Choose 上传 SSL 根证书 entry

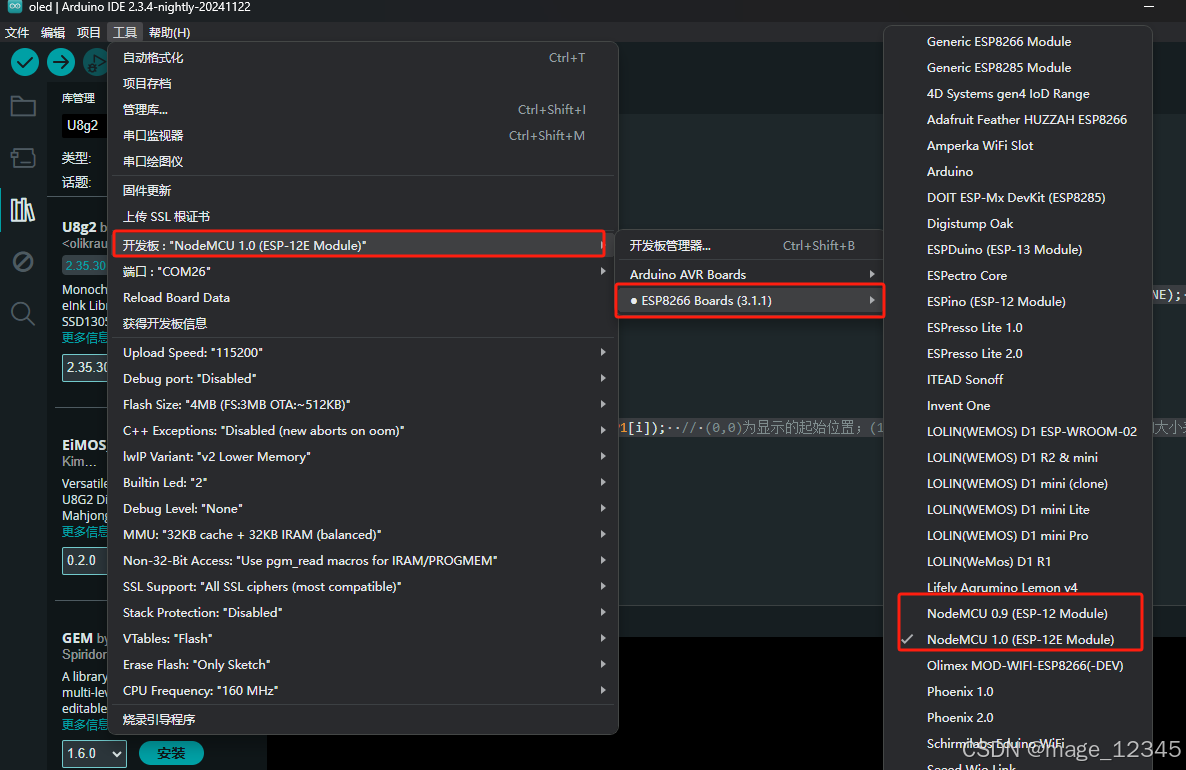click(x=363, y=216)
